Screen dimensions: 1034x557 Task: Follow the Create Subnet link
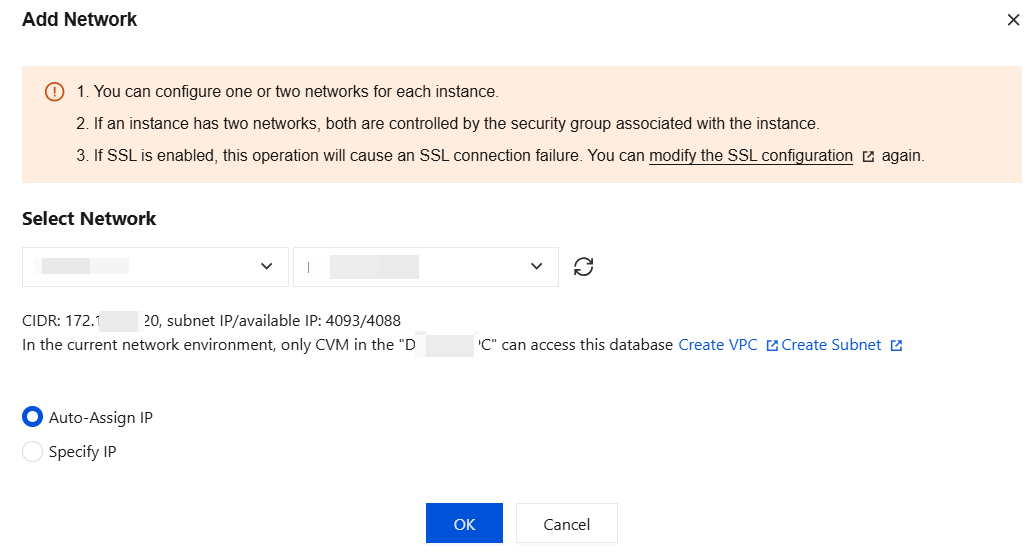tap(831, 345)
